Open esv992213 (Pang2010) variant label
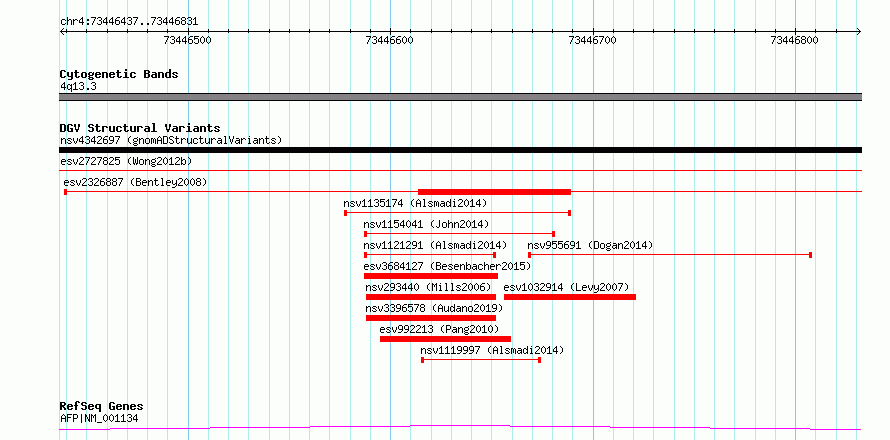Screen dimensions: 890x440 (x=439, y=329)
